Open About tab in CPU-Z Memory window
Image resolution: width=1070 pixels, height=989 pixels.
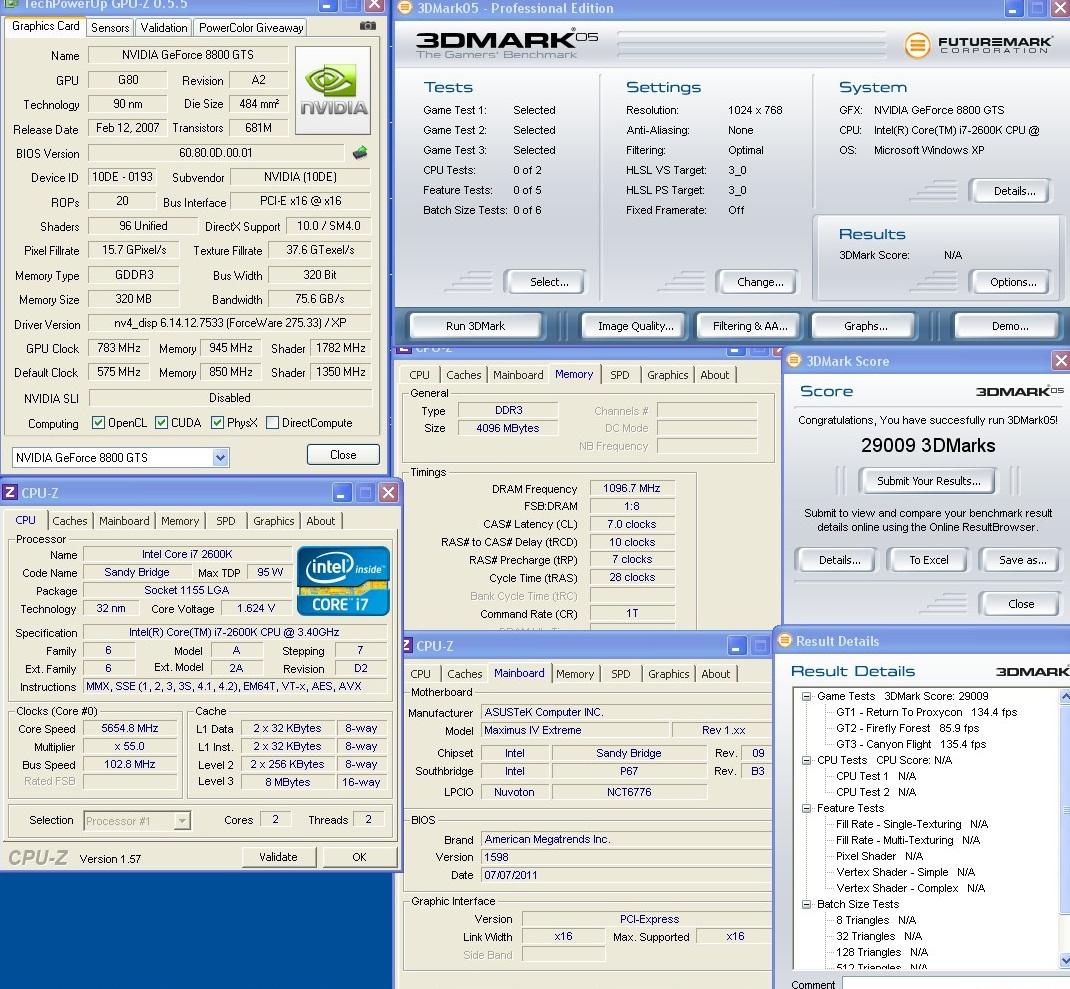(x=714, y=375)
